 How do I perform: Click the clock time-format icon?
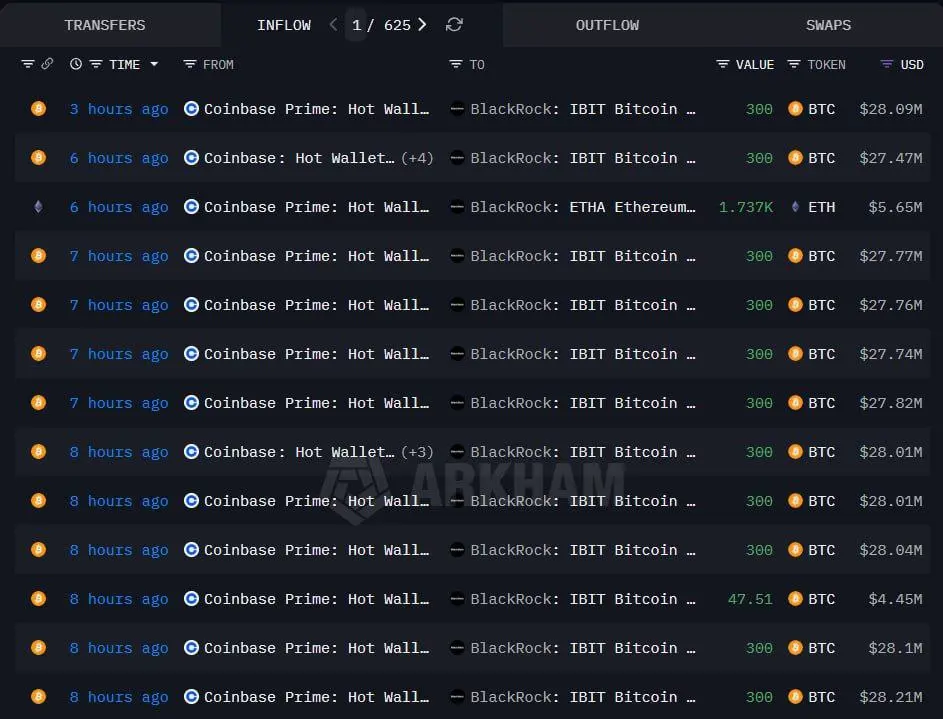tap(76, 64)
